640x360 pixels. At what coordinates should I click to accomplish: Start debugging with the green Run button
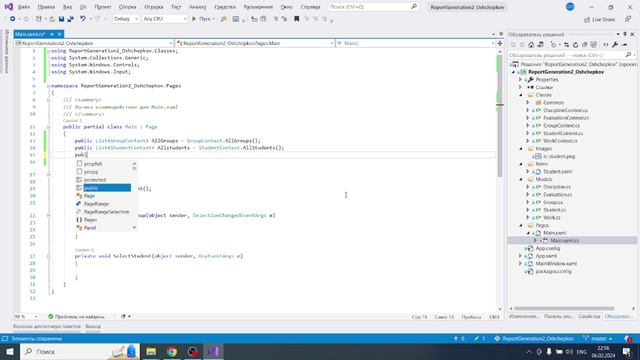tap(203, 19)
